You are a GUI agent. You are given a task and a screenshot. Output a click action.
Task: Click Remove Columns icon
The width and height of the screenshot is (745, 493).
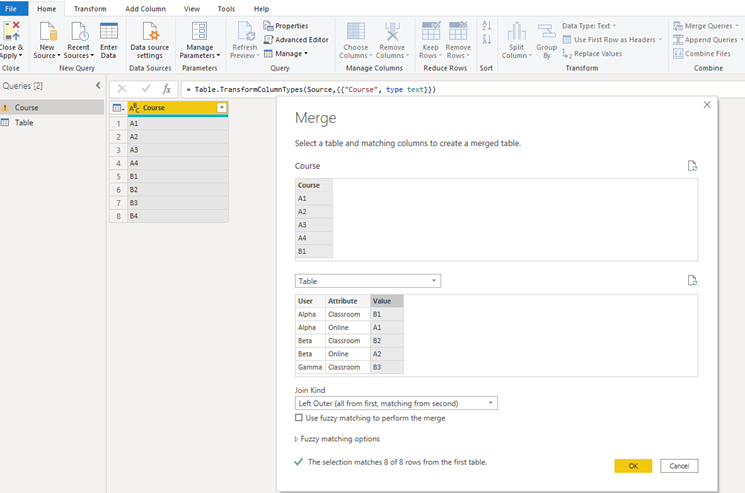(392, 31)
